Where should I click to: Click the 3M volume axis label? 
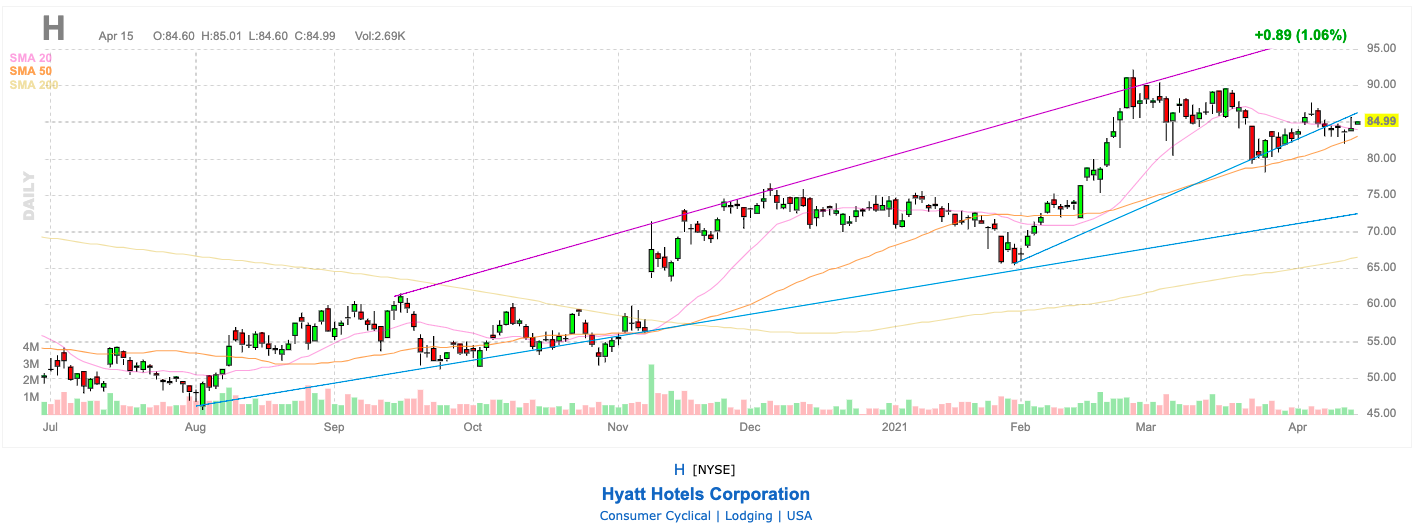[x=29, y=363]
